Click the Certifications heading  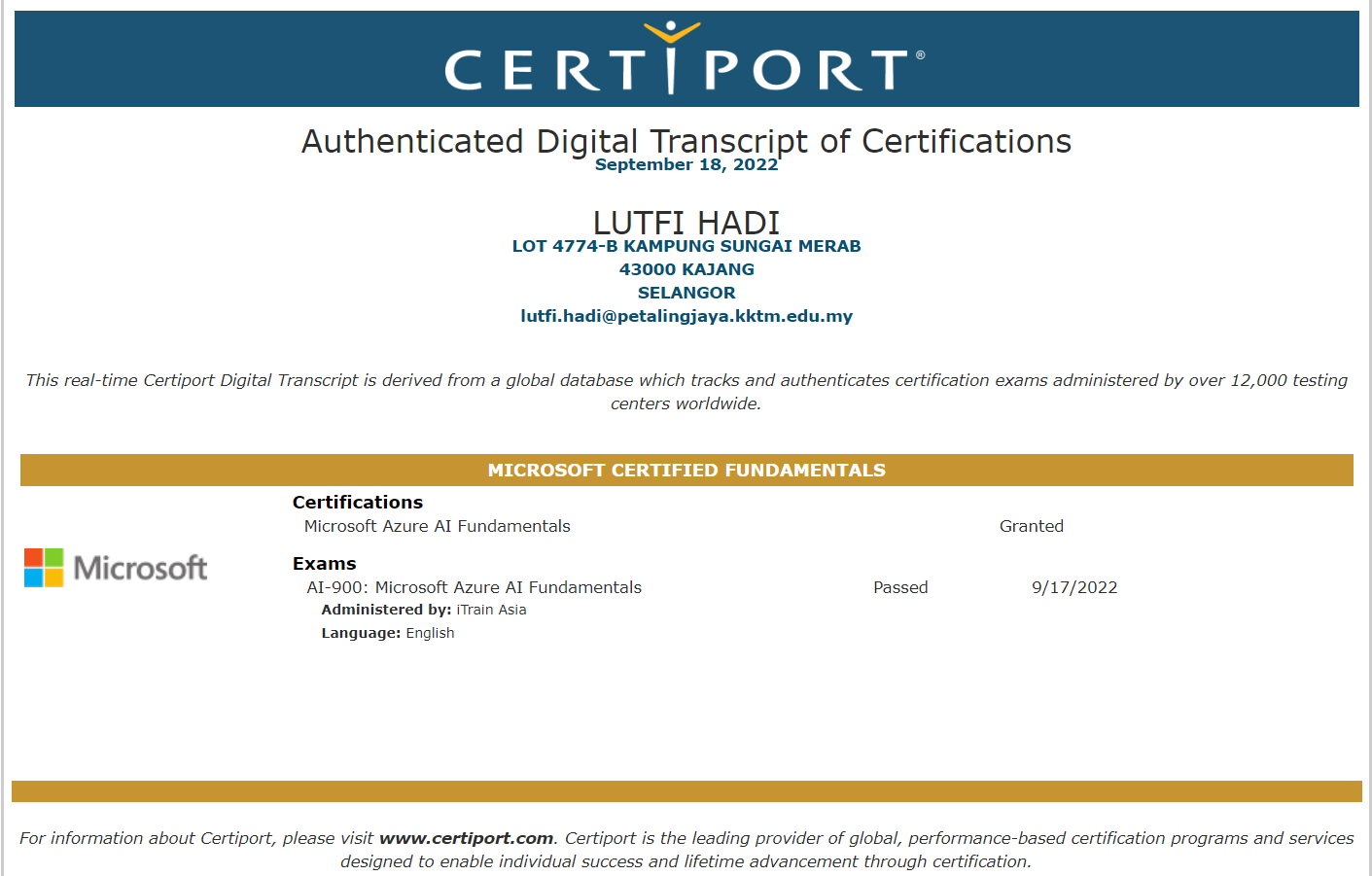[x=357, y=503]
